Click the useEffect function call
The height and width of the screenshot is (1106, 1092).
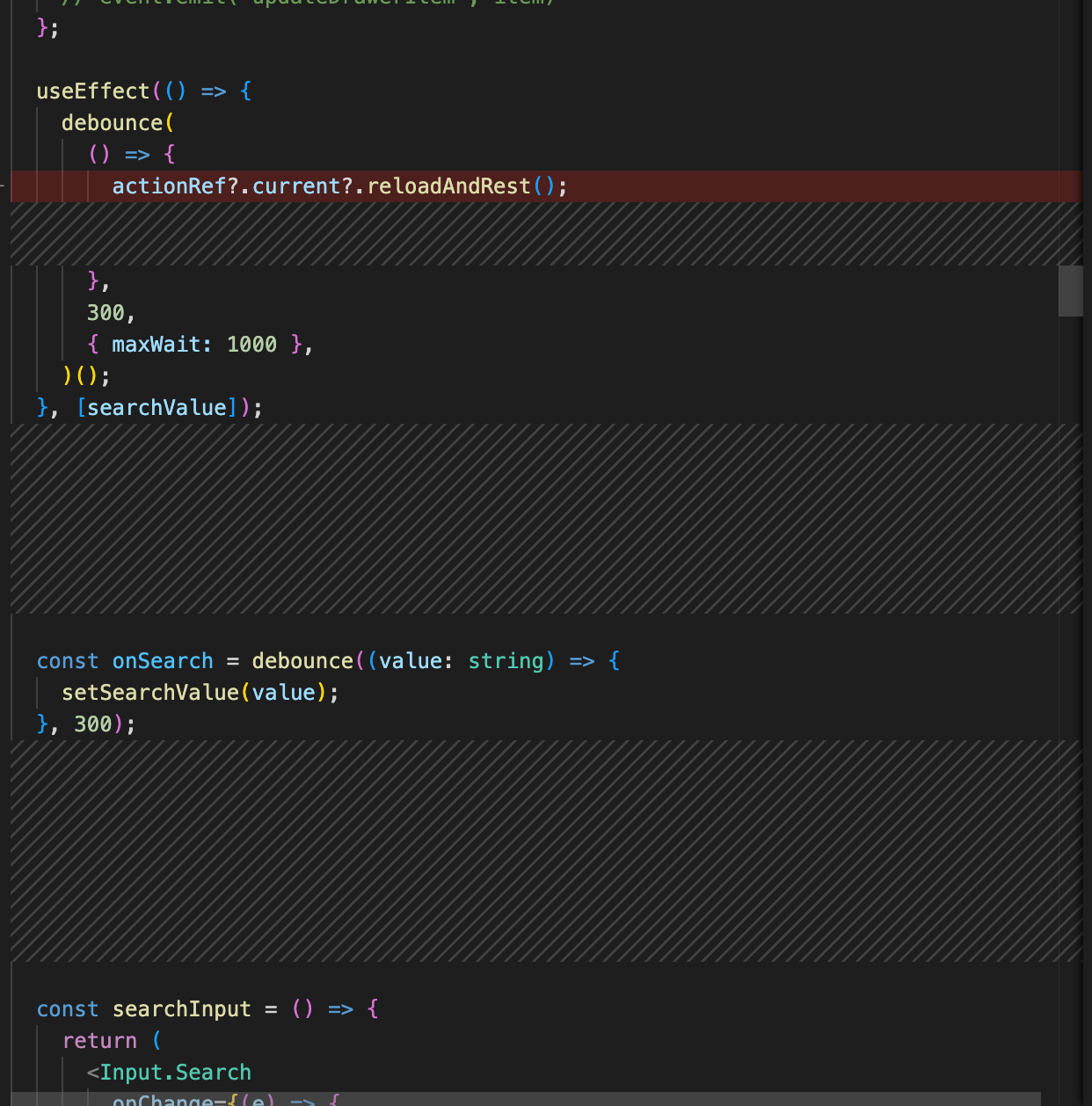[92, 91]
